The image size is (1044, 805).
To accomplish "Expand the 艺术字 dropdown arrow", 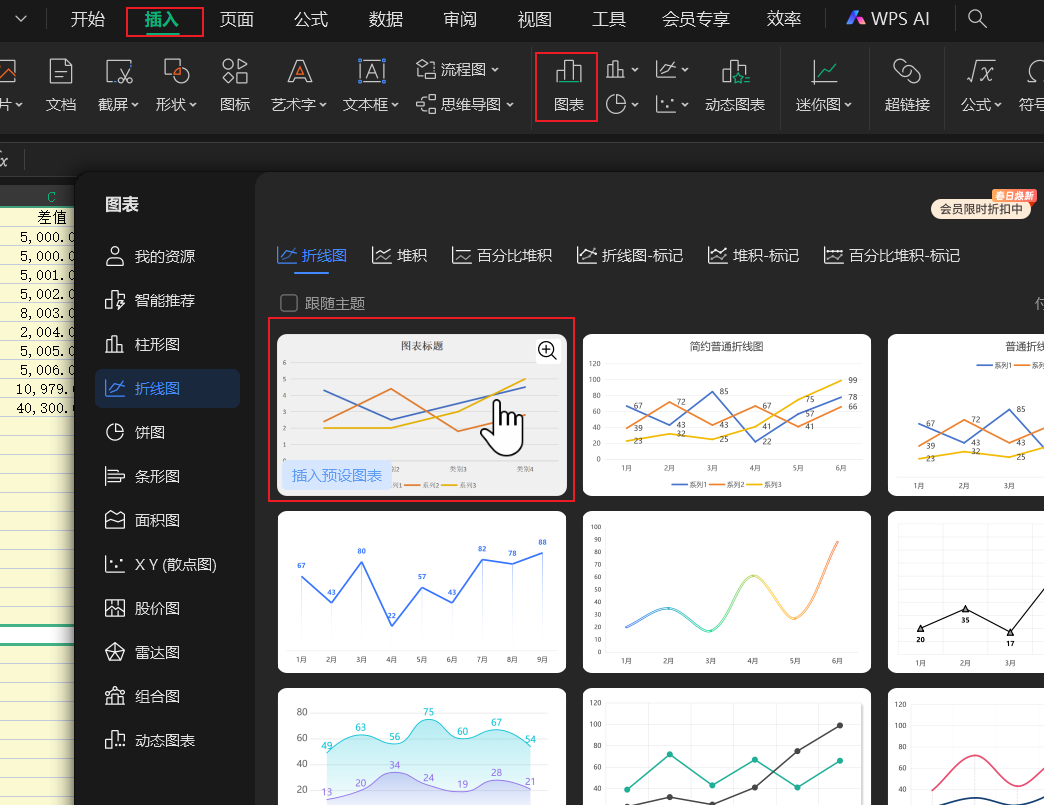I will pyautogui.click(x=323, y=105).
